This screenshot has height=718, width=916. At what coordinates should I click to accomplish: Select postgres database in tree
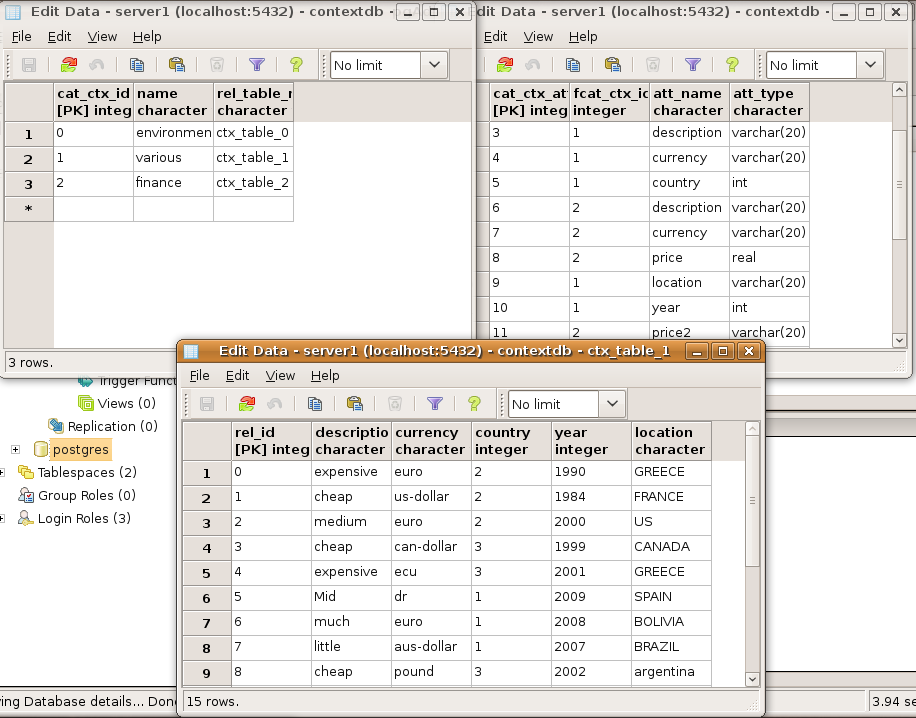[80, 449]
